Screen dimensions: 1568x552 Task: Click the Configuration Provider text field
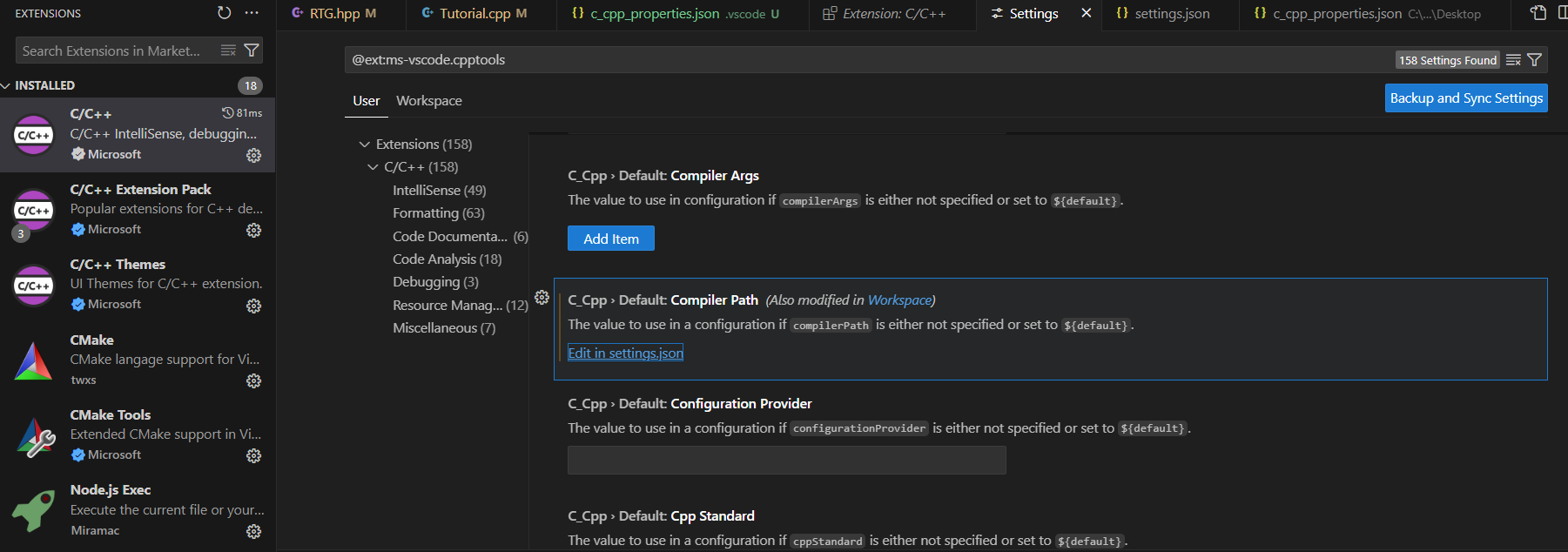(x=786, y=460)
